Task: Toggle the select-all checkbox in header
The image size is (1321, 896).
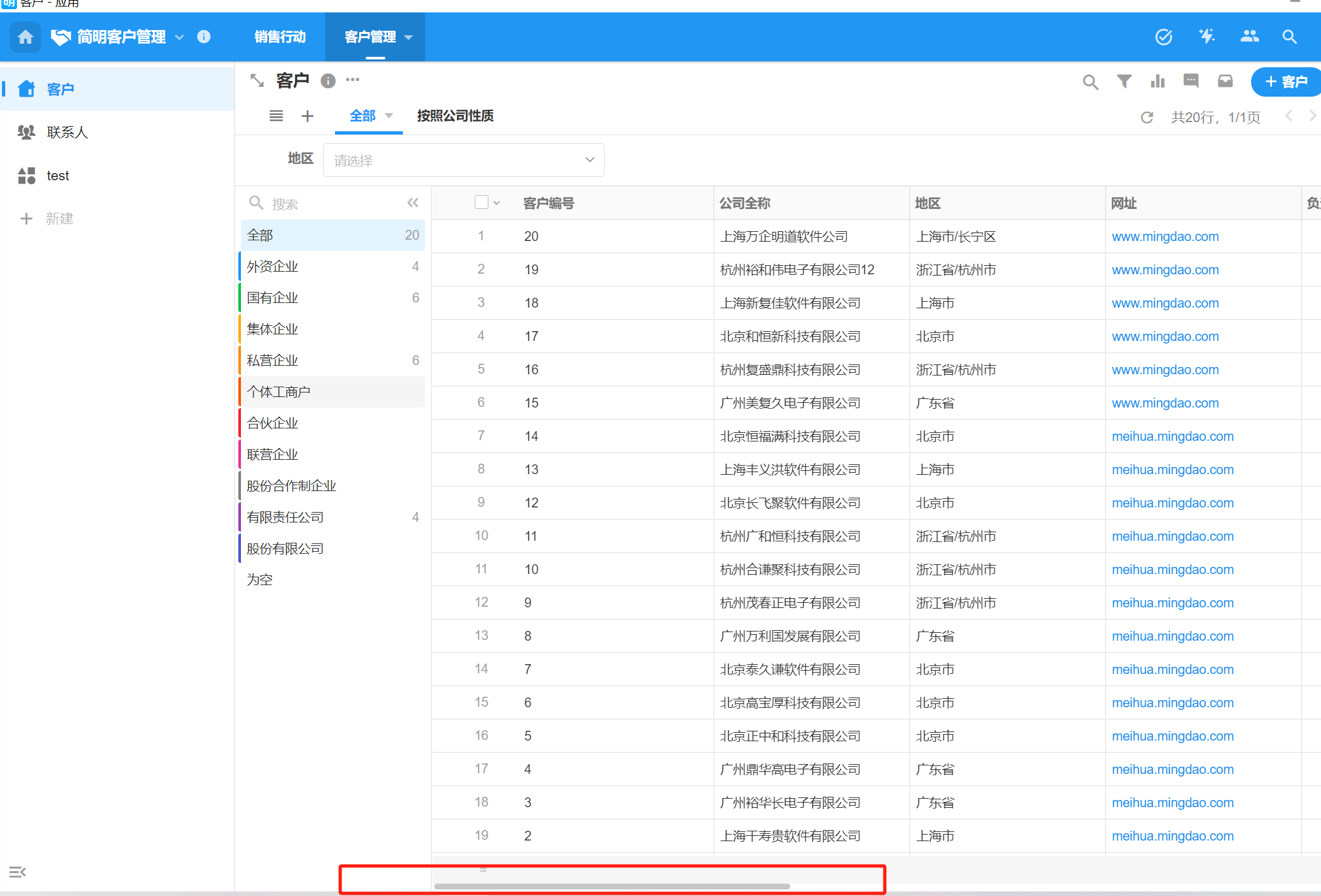Action: (481, 202)
